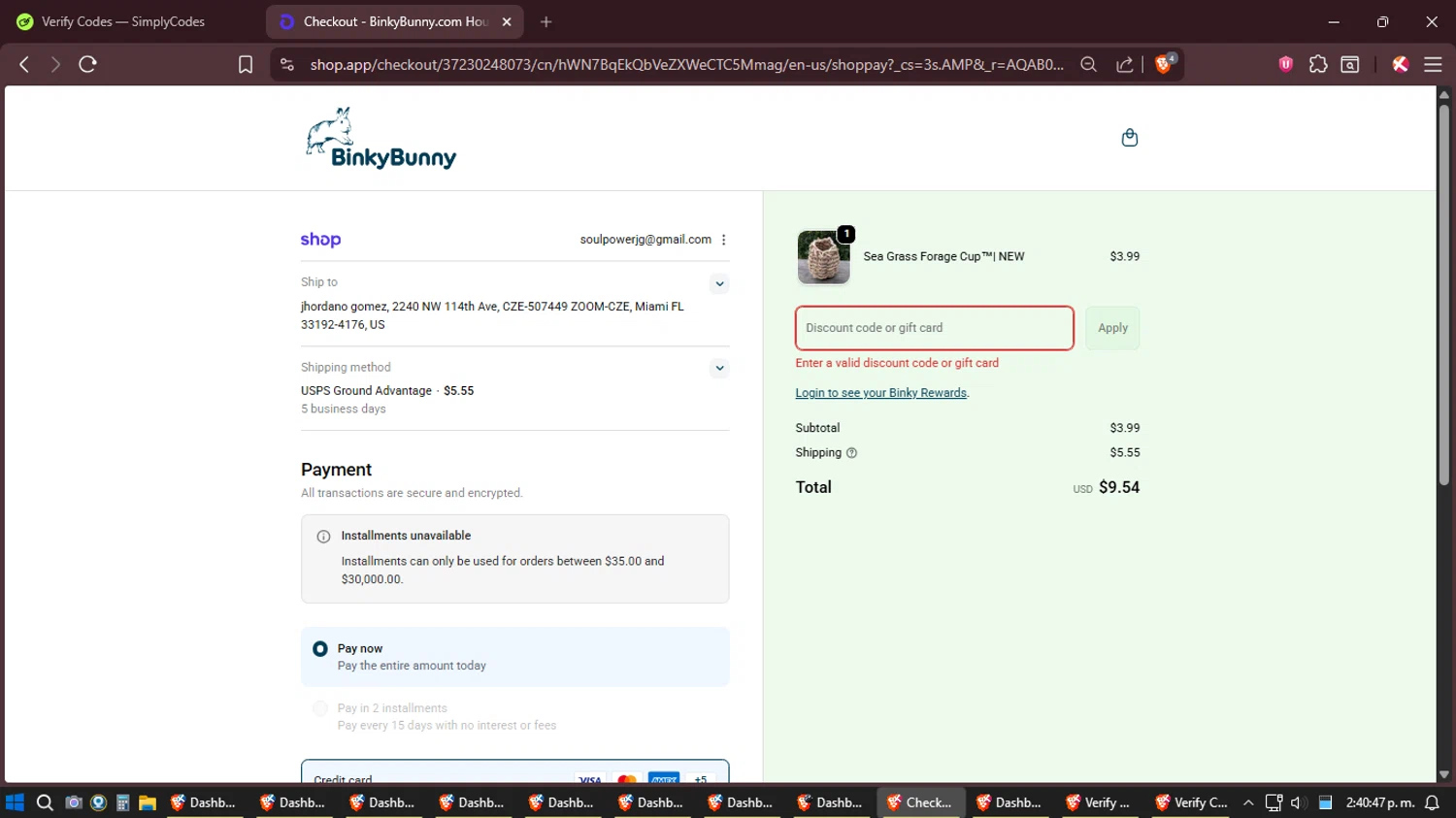Click the zoom out magnifier icon
Screen dimensions: 1456x818
pos(1088,64)
